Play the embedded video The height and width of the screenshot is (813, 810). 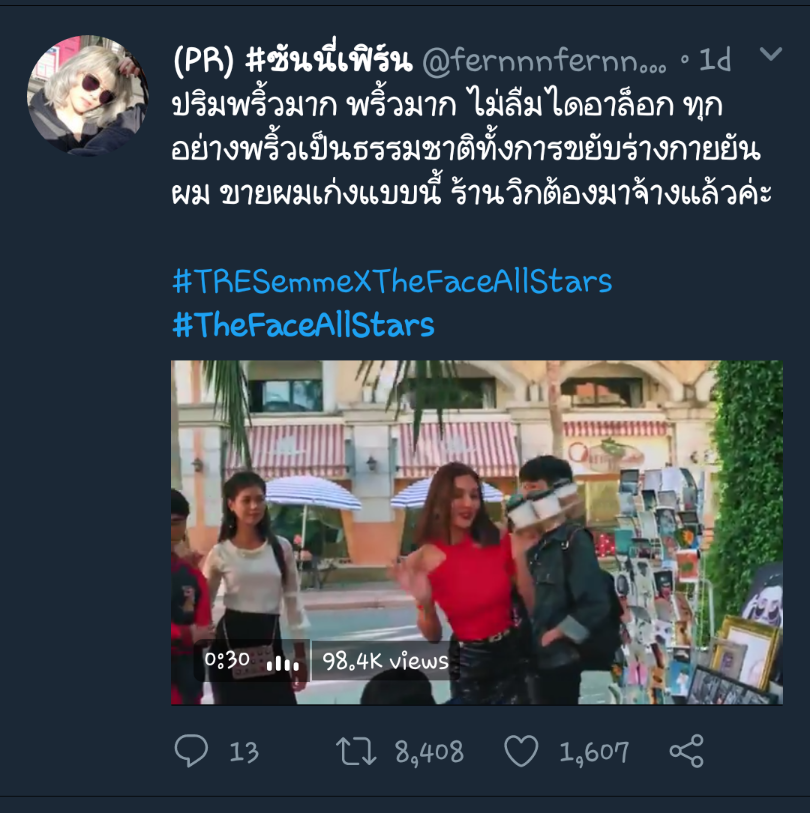(x=477, y=532)
